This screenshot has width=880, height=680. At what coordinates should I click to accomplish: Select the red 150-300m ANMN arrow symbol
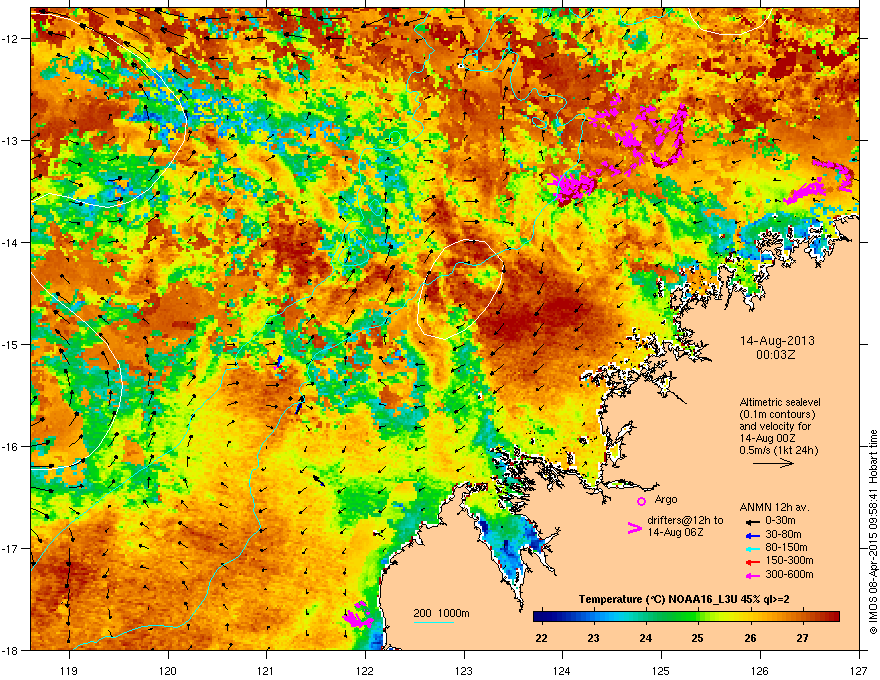pyautogui.click(x=752, y=562)
